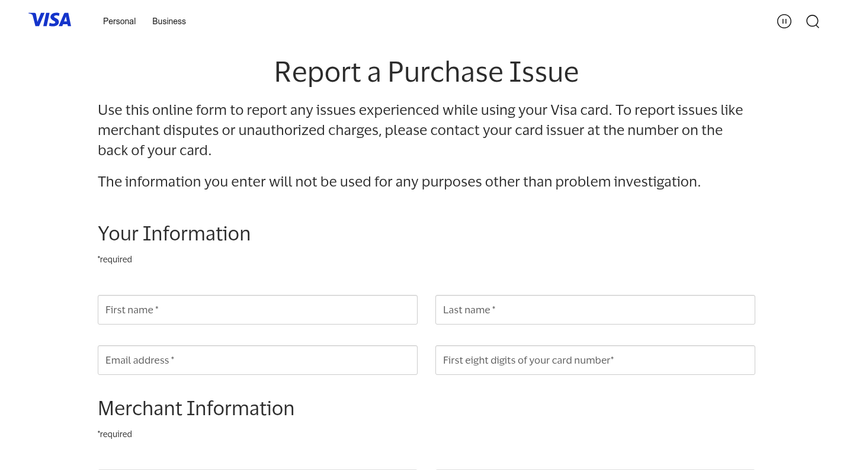Image resolution: width=853 pixels, height=470 pixels.
Task: Click '*required' under Your Information
Action: coord(115,259)
